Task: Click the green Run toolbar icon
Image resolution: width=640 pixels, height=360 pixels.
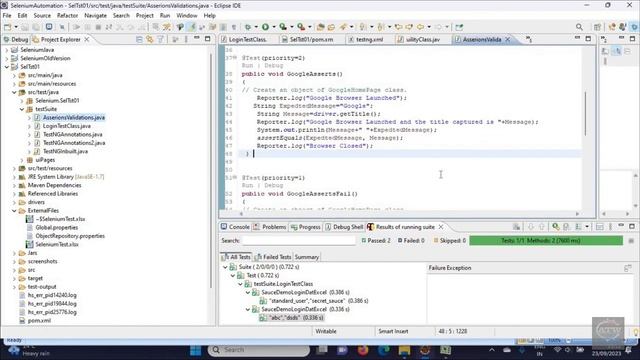Action: coord(265,27)
